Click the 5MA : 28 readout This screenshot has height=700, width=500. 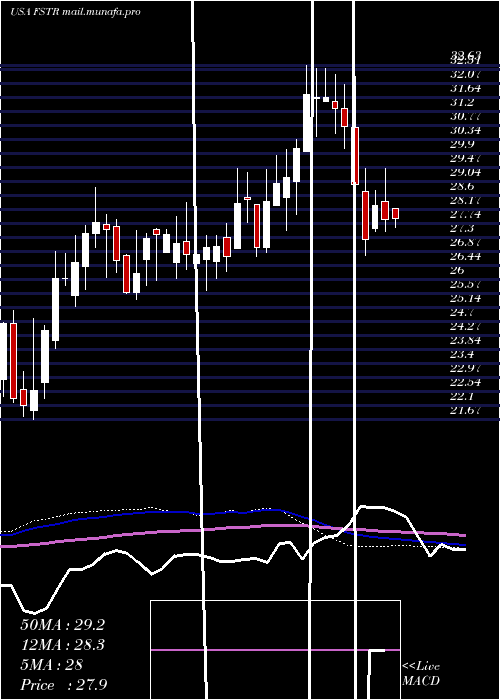(52, 665)
